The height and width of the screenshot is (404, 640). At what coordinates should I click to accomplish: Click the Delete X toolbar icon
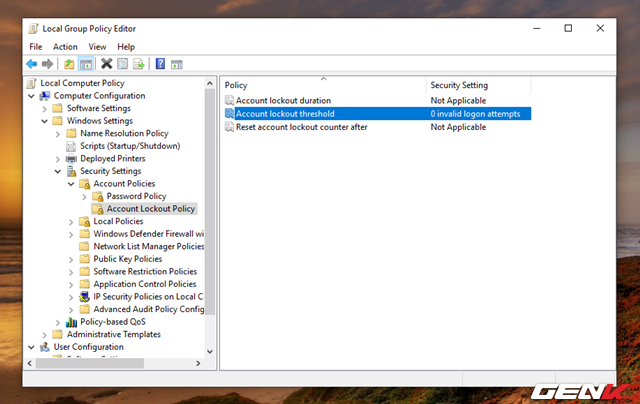click(x=107, y=64)
